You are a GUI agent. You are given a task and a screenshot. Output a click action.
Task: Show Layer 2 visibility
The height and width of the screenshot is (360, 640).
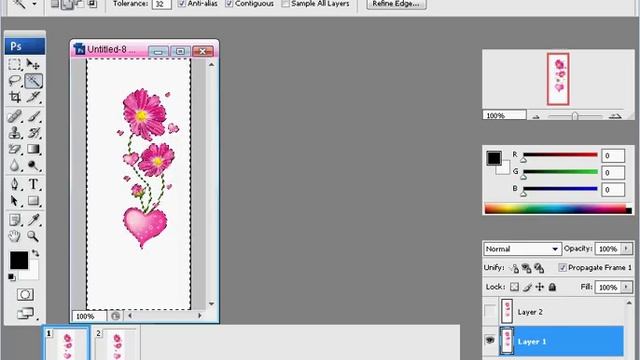(490, 311)
